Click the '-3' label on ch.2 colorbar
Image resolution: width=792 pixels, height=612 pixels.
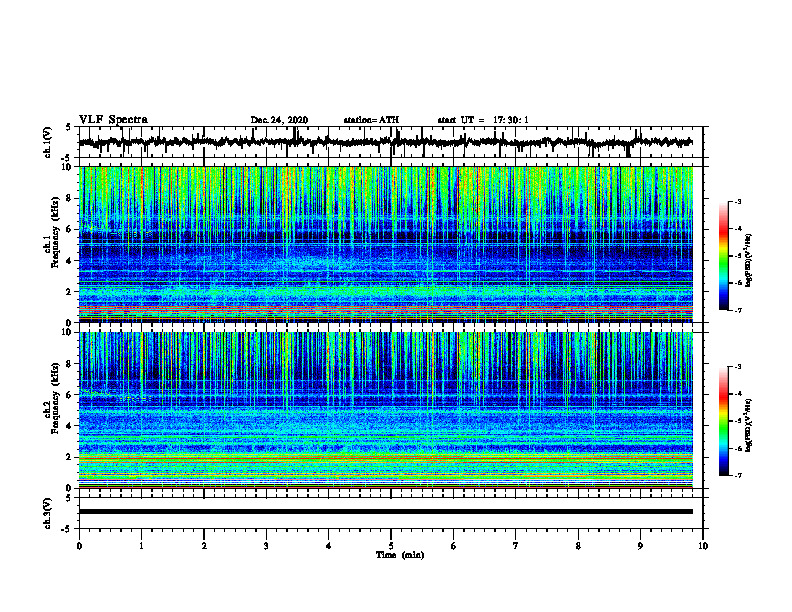point(738,367)
